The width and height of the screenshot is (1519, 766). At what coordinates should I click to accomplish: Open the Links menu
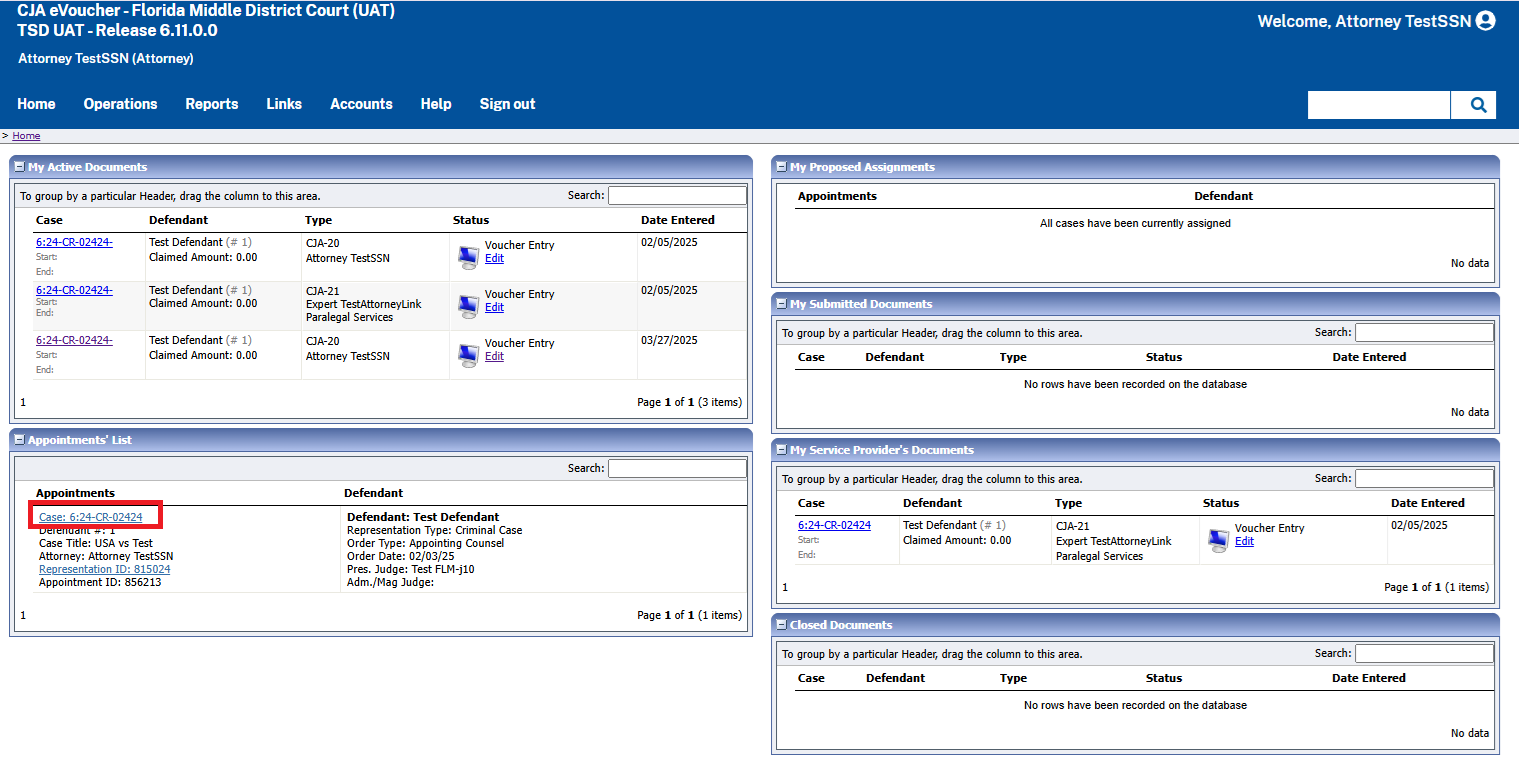click(284, 104)
